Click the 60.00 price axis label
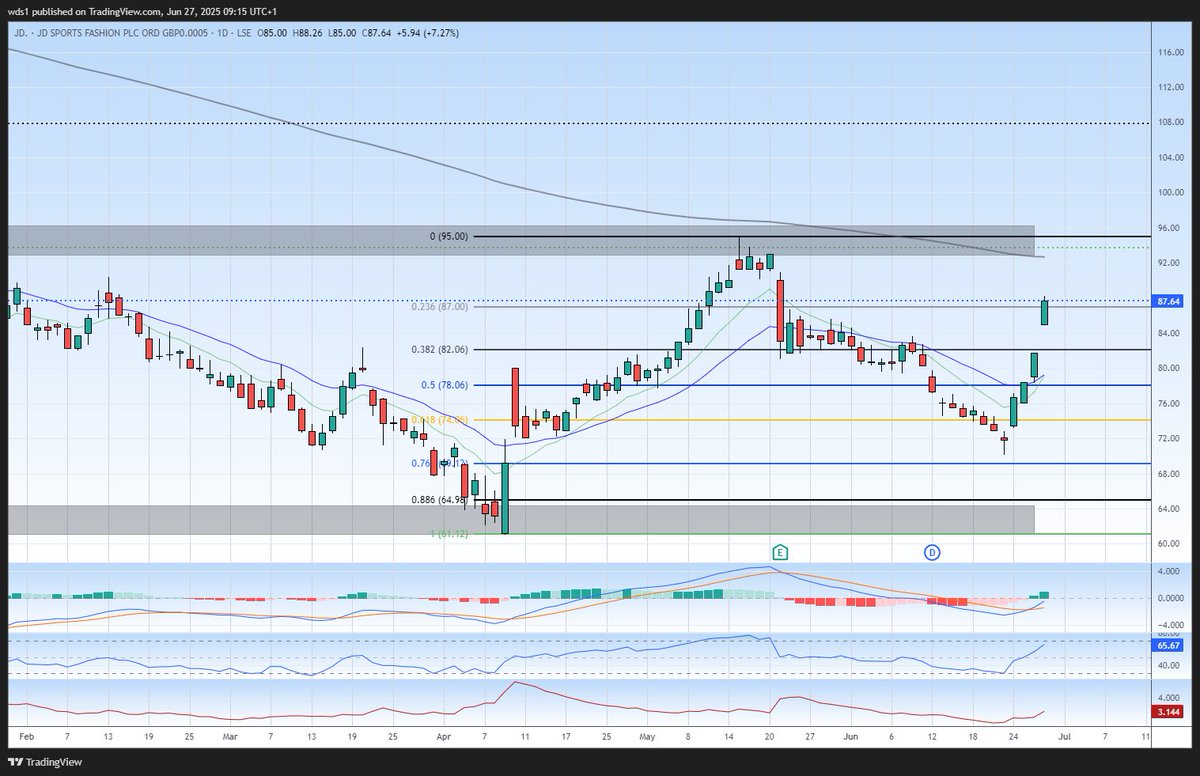This screenshot has width=1200, height=776. click(x=1170, y=545)
